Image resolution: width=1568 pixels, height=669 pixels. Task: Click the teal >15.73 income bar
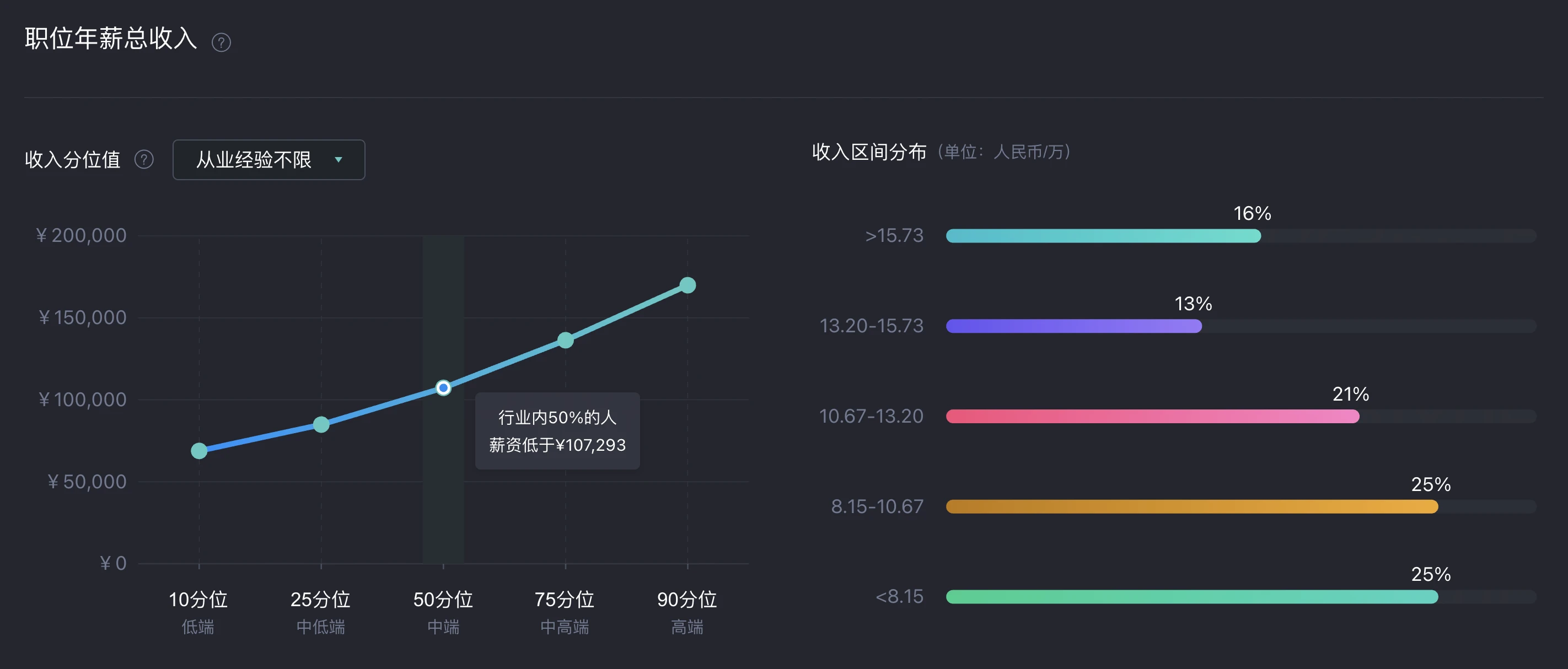[1103, 236]
